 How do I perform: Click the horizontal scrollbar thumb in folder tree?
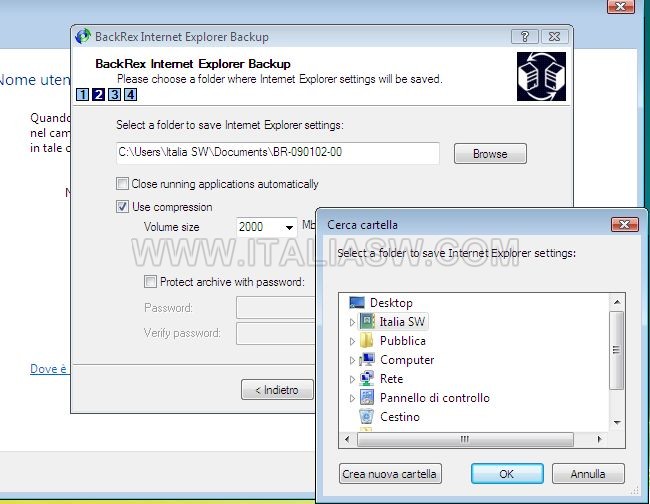(x=465, y=439)
